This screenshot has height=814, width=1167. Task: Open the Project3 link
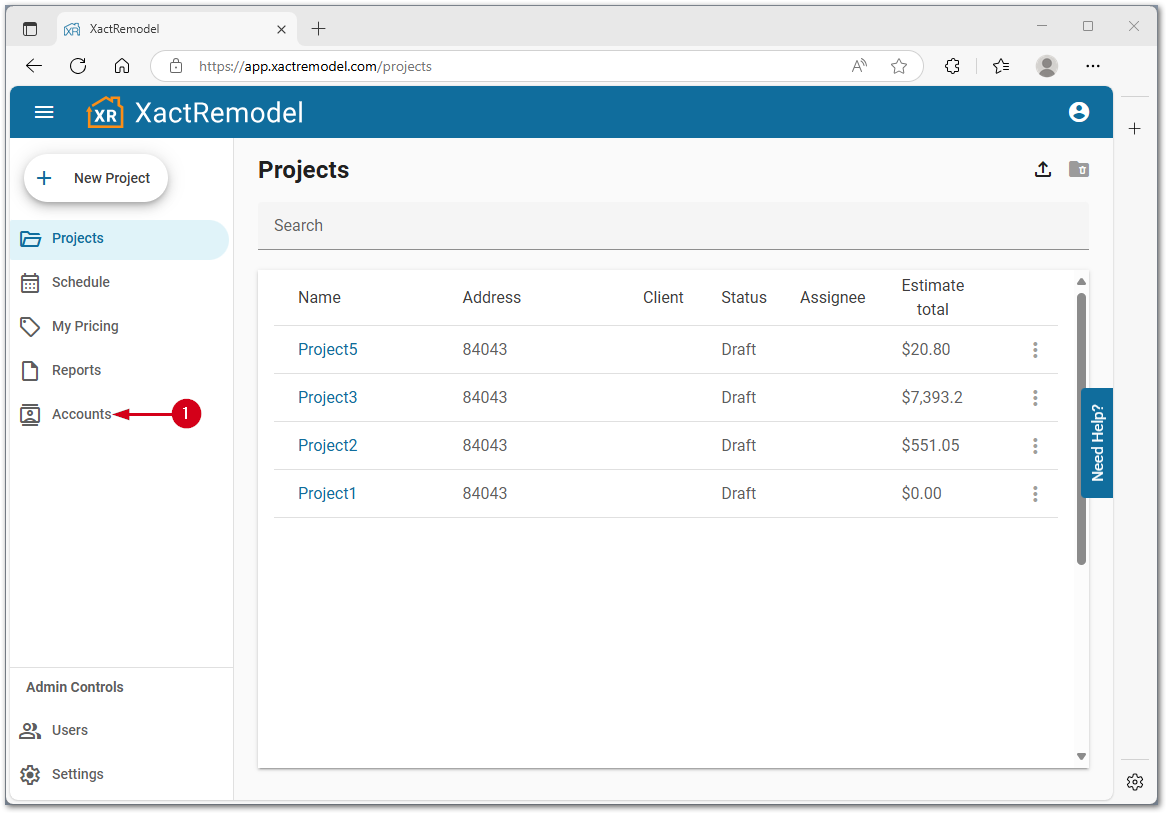point(327,398)
